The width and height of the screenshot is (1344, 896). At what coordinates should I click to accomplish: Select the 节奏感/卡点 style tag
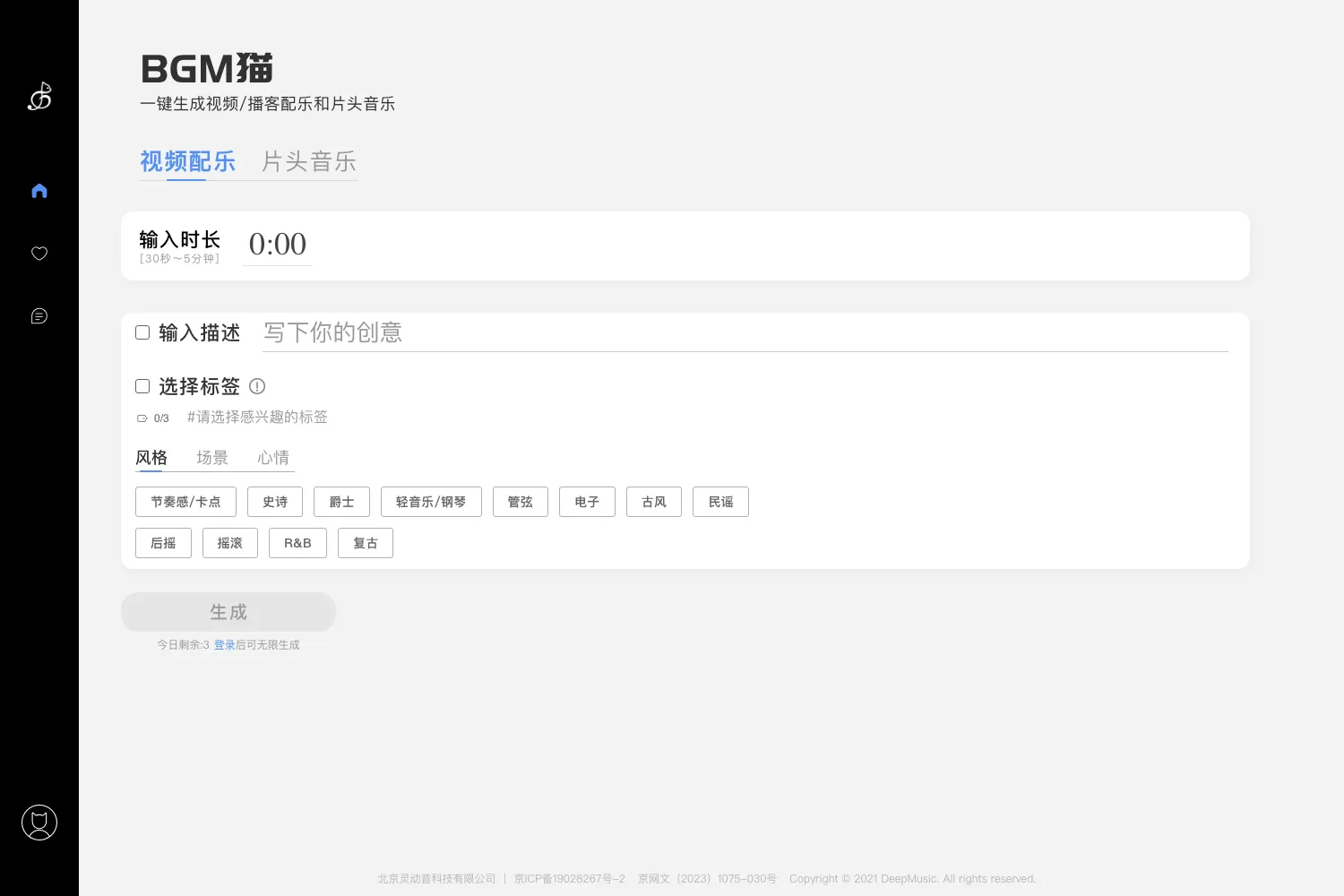click(185, 502)
